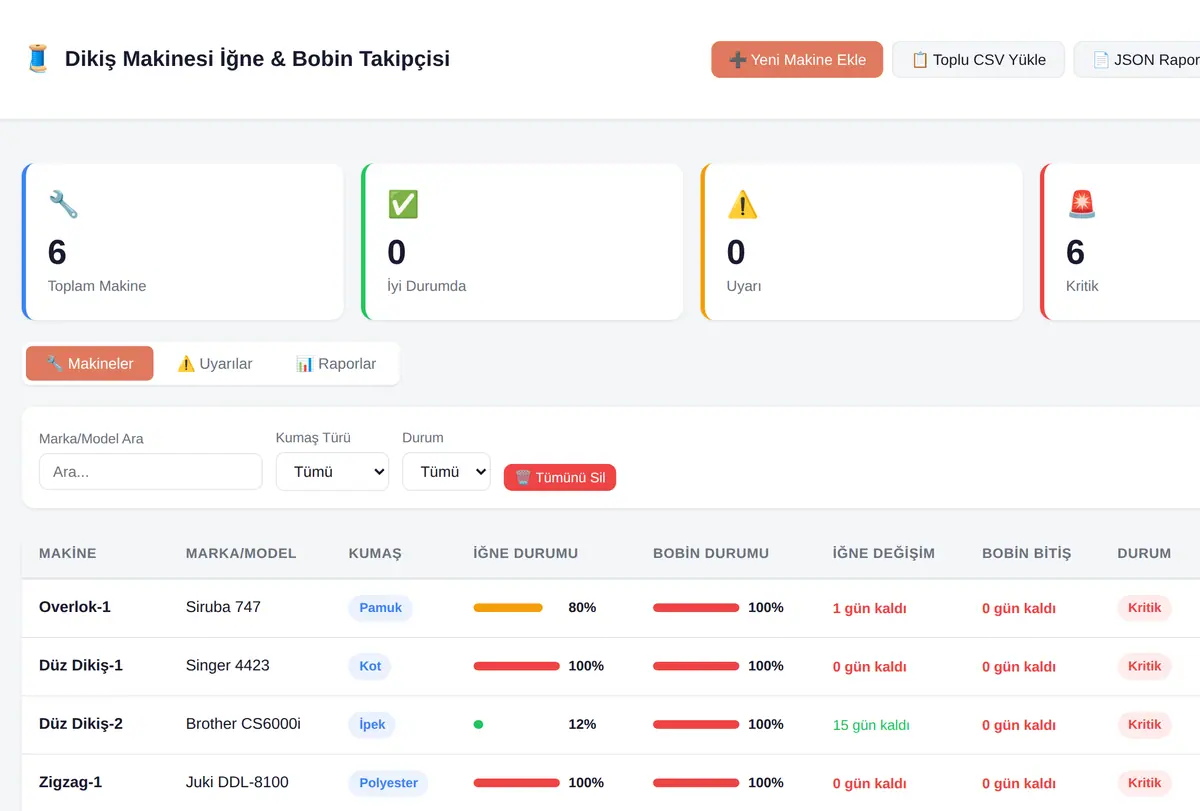
Task: Click the Singer 4423 model cell
Action: [228, 665]
